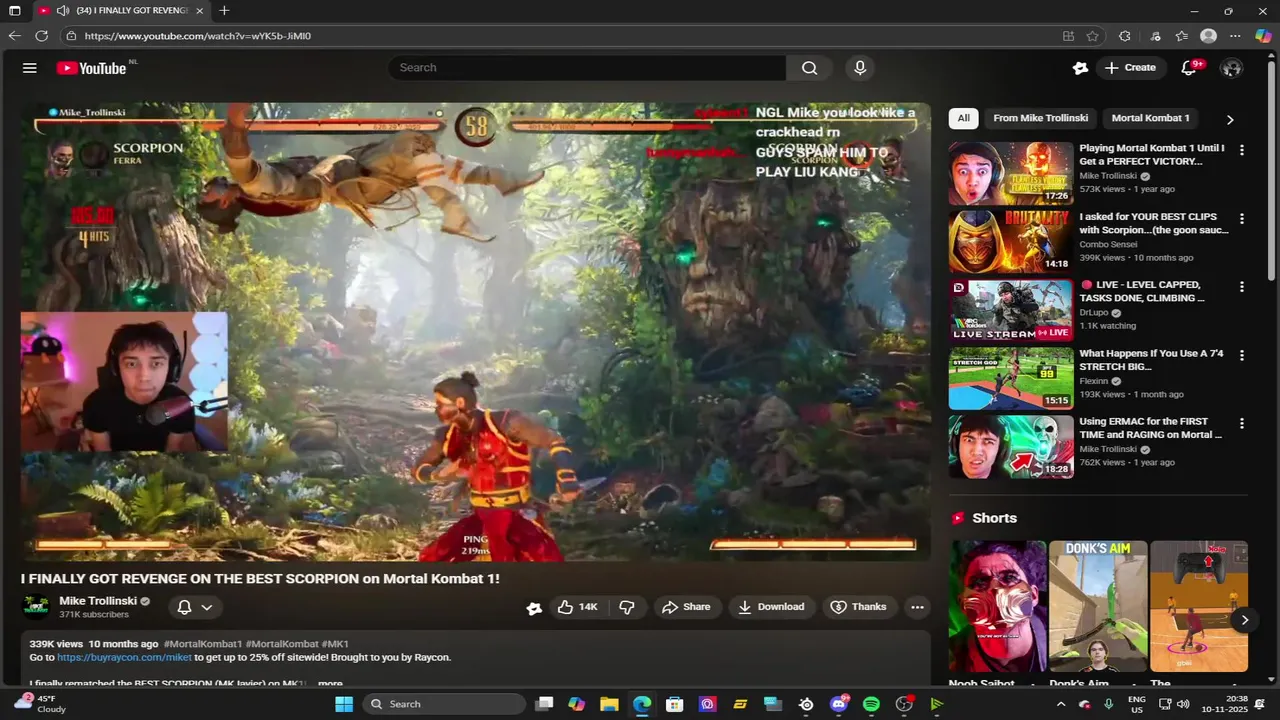The image size is (1280, 720).
Task: Open the YouTube account avatar menu
Action: point(1232,68)
